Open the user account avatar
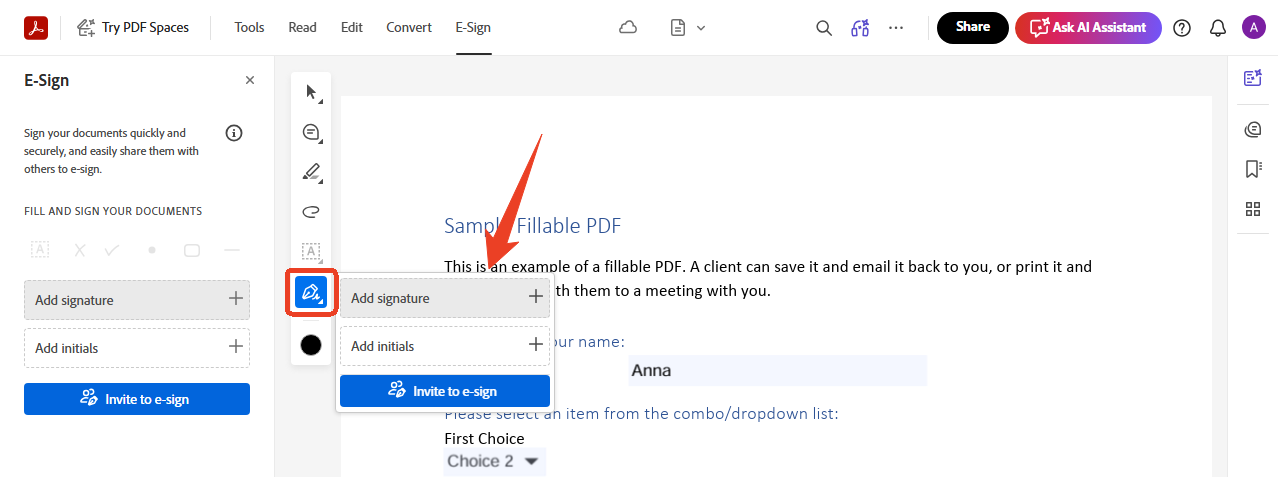1278x477 pixels. [1254, 27]
